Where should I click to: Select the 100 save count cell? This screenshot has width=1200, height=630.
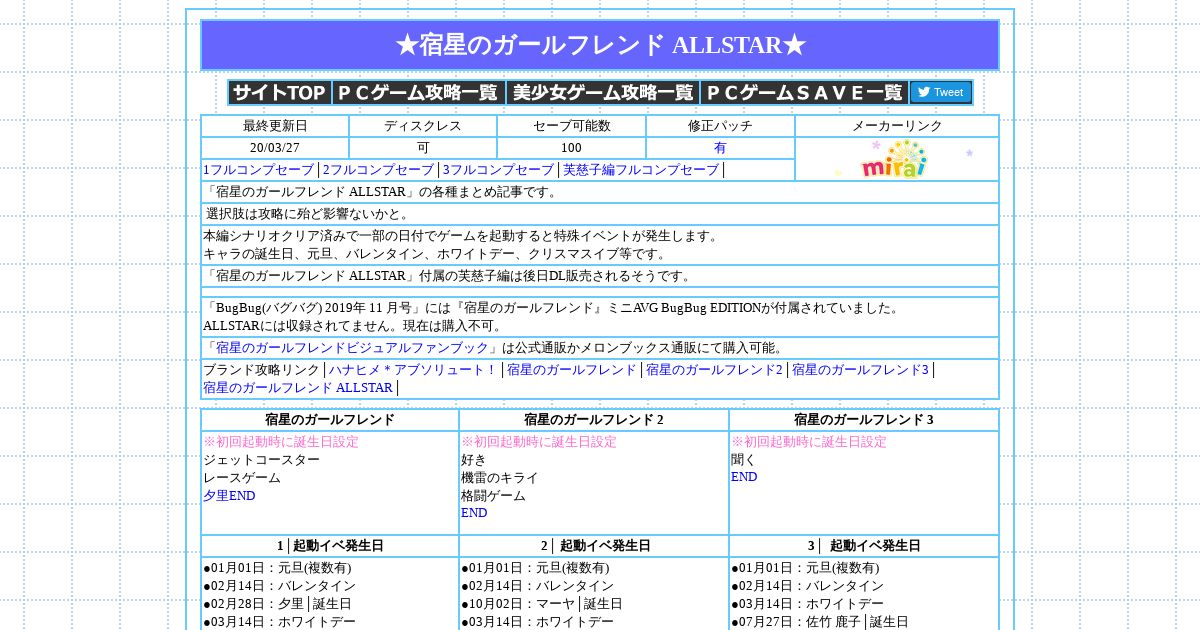click(571, 148)
